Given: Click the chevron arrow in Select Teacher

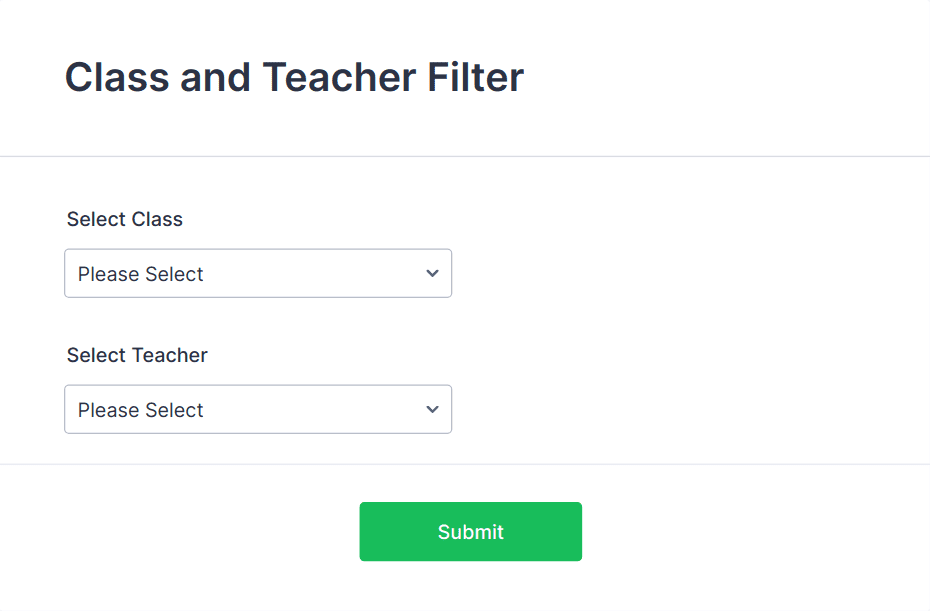Looking at the screenshot, I should pos(432,409).
